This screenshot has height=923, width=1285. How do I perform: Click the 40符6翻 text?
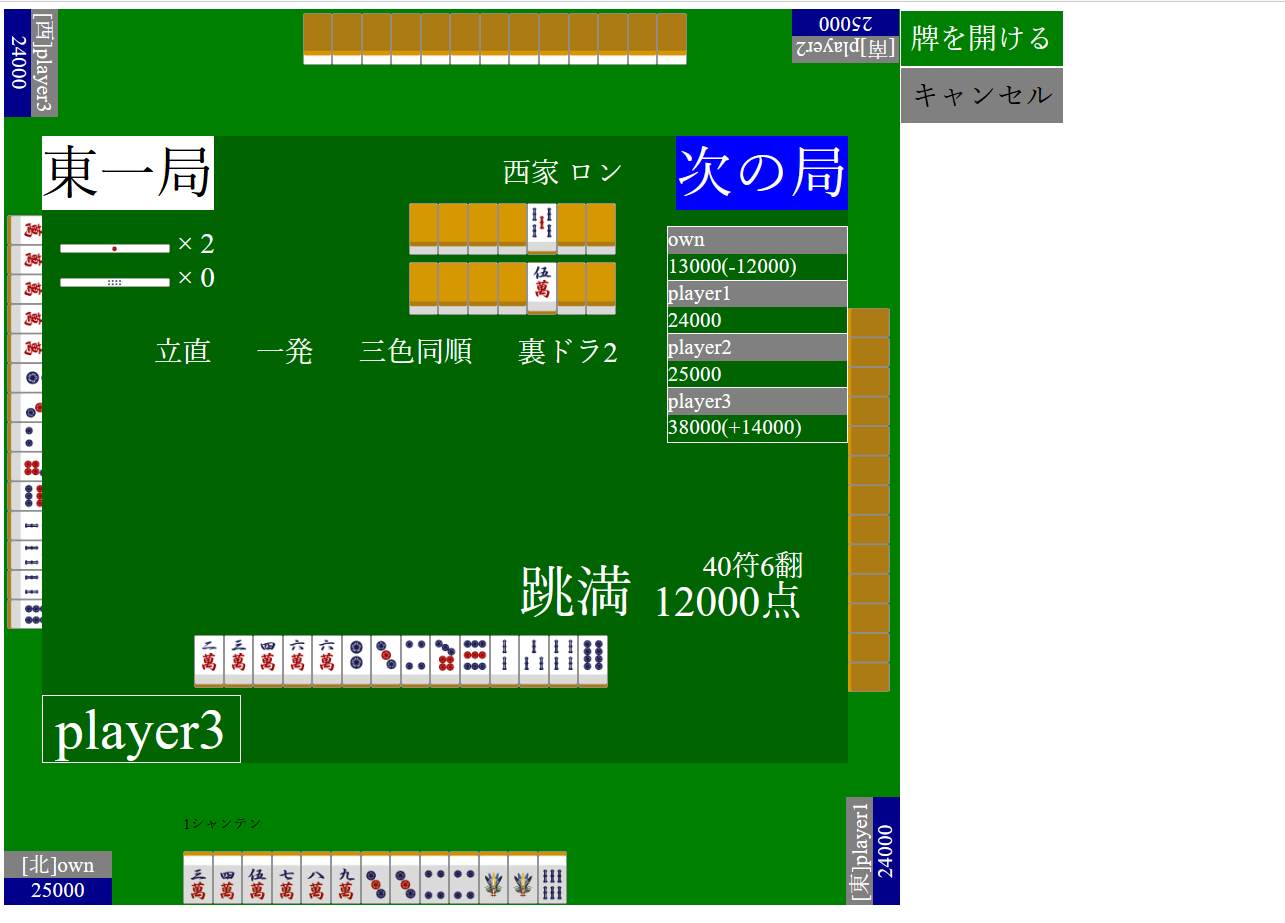tap(753, 566)
